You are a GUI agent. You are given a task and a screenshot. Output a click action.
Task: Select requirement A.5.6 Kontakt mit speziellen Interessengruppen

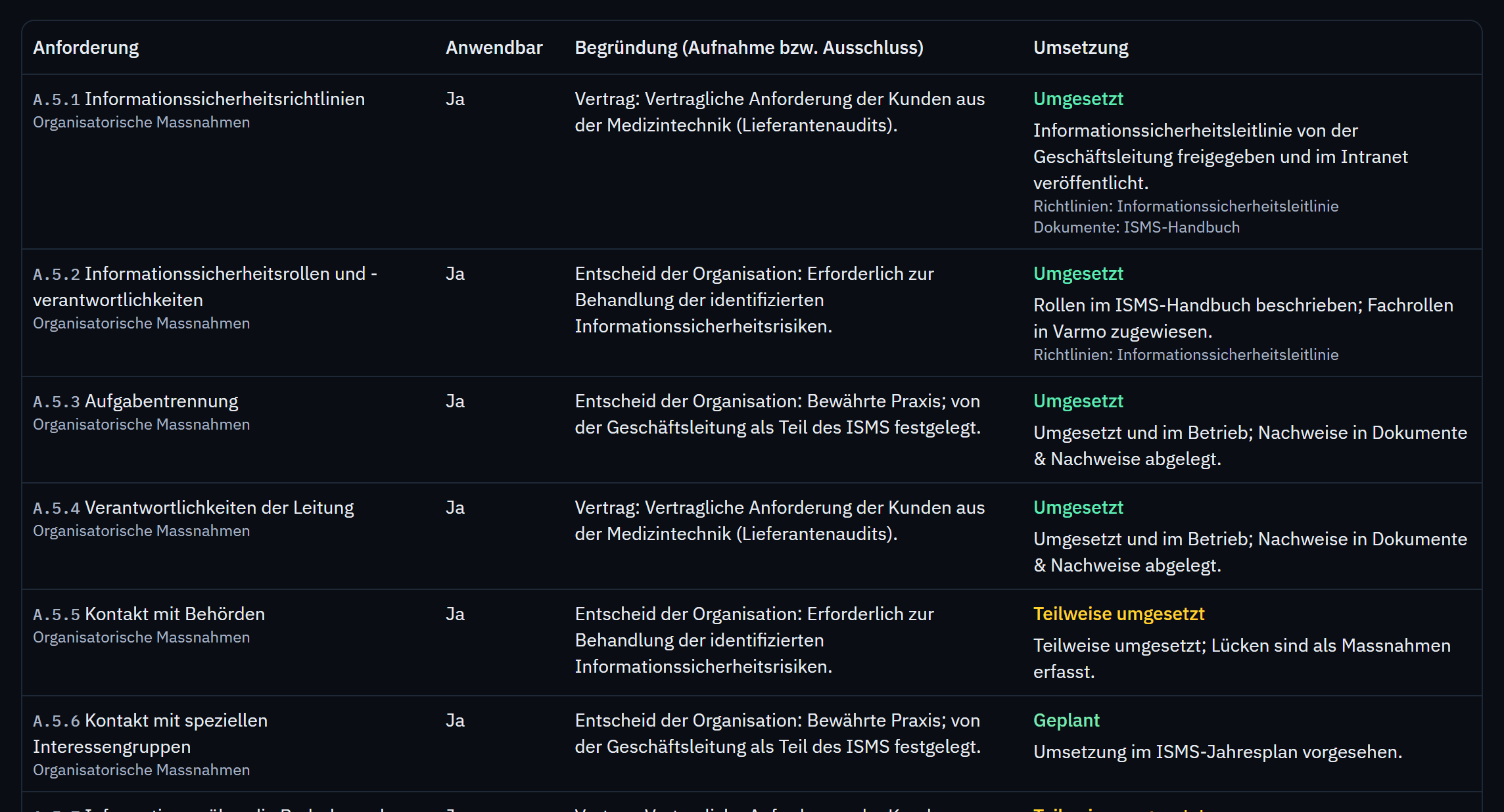pos(150,734)
